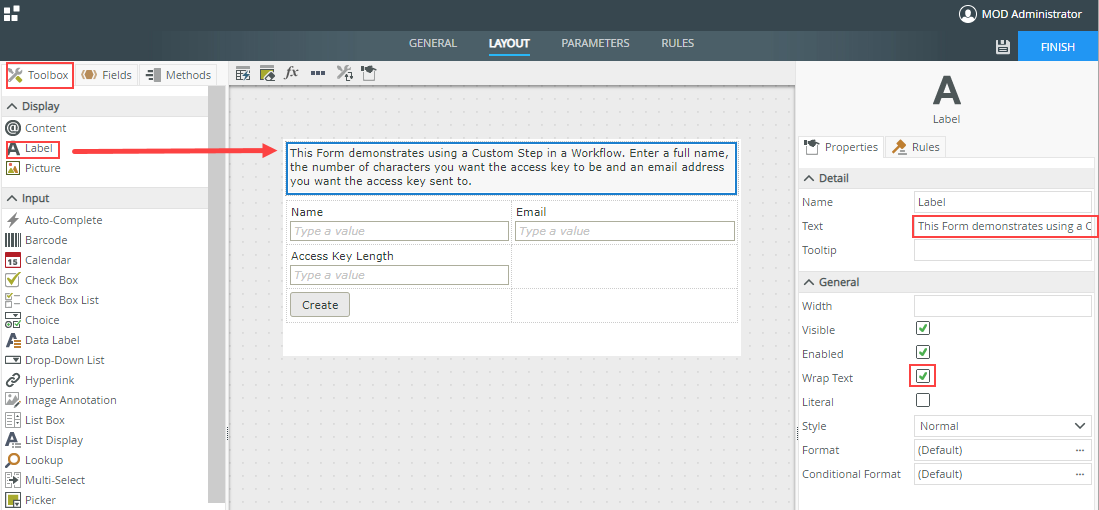Viewport: 1099px width, 510px height.
Task: Click the FINISH button
Action: click(1058, 47)
